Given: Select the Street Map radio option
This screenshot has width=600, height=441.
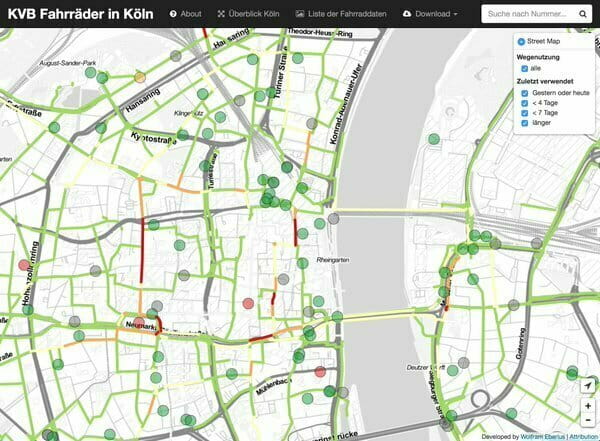Looking at the screenshot, I should pos(521,42).
